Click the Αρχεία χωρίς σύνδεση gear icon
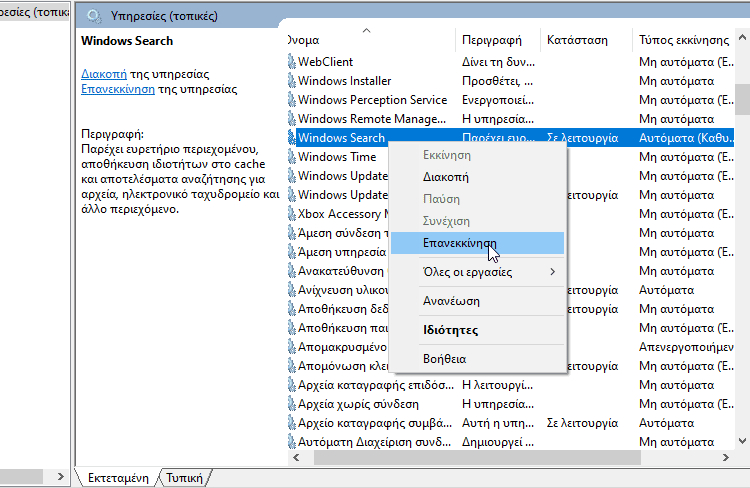Image resolution: width=750 pixels, height=488 pixels. pos(292,404)
